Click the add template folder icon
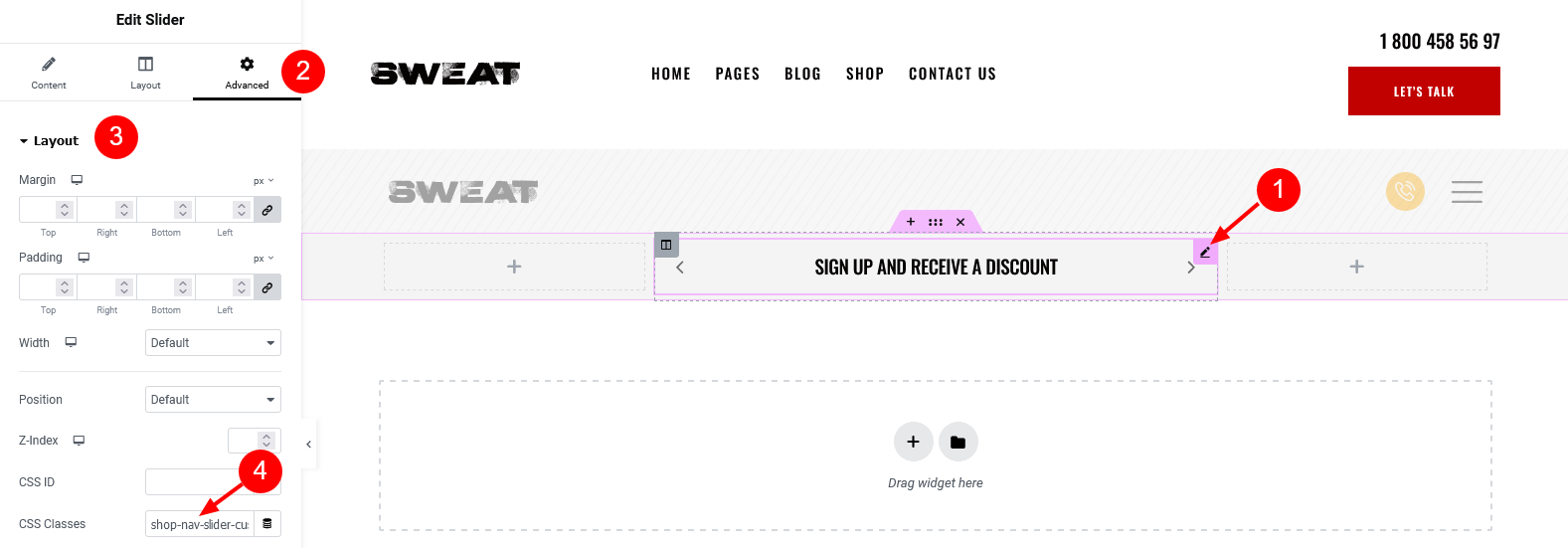The height and width of the screenshot is (548, 1568). tap(958, 442)
